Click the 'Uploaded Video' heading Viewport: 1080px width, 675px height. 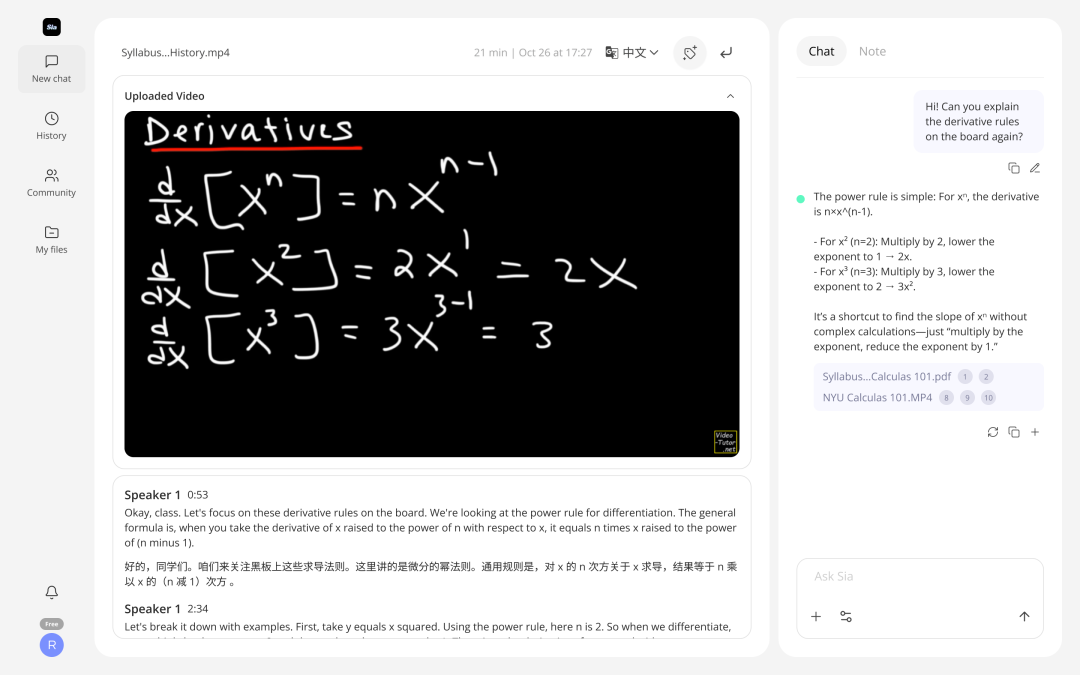coord(164,96)
